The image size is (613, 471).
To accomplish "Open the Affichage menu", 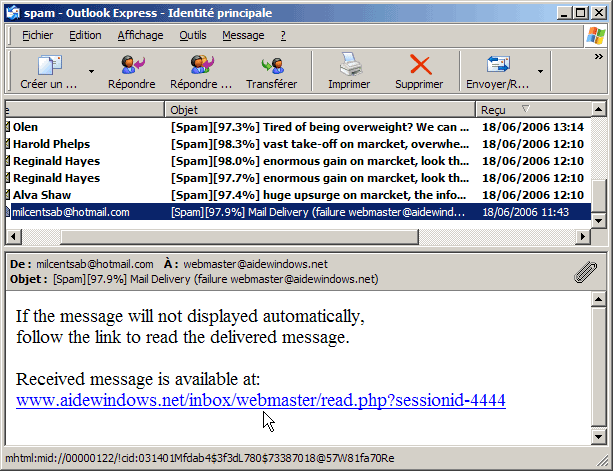I will (x=140, y=35).
